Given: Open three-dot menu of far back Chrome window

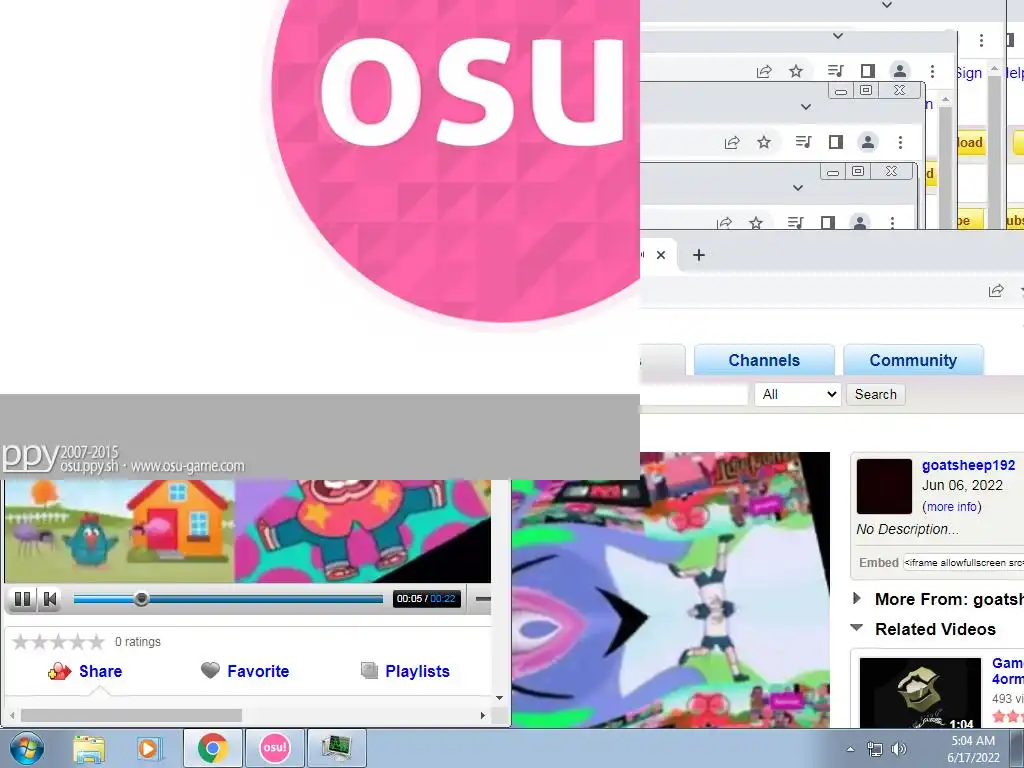Looking at the screenshot, I should [981, 40].
